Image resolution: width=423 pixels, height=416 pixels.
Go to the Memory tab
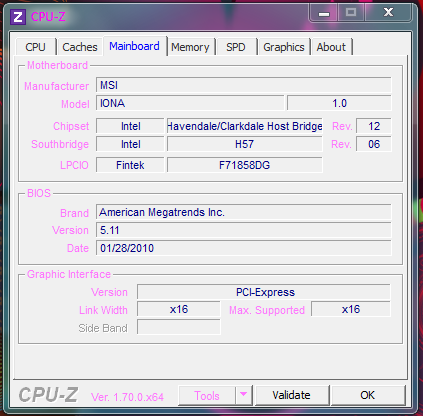pos(190,47)
